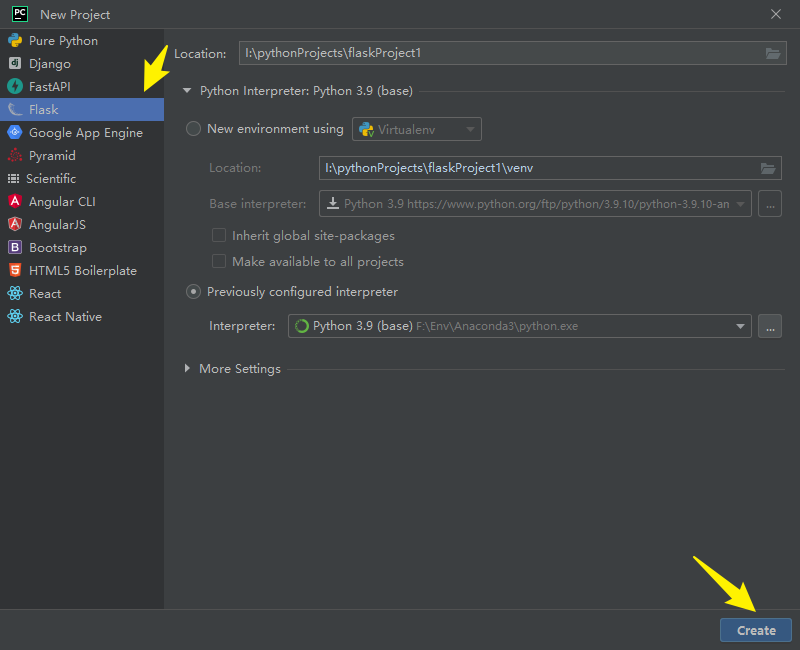Image resolution: width=800 pixels, height=650 pixels.
Task: Select FastAPI project type
Action: tap(82, 86)
